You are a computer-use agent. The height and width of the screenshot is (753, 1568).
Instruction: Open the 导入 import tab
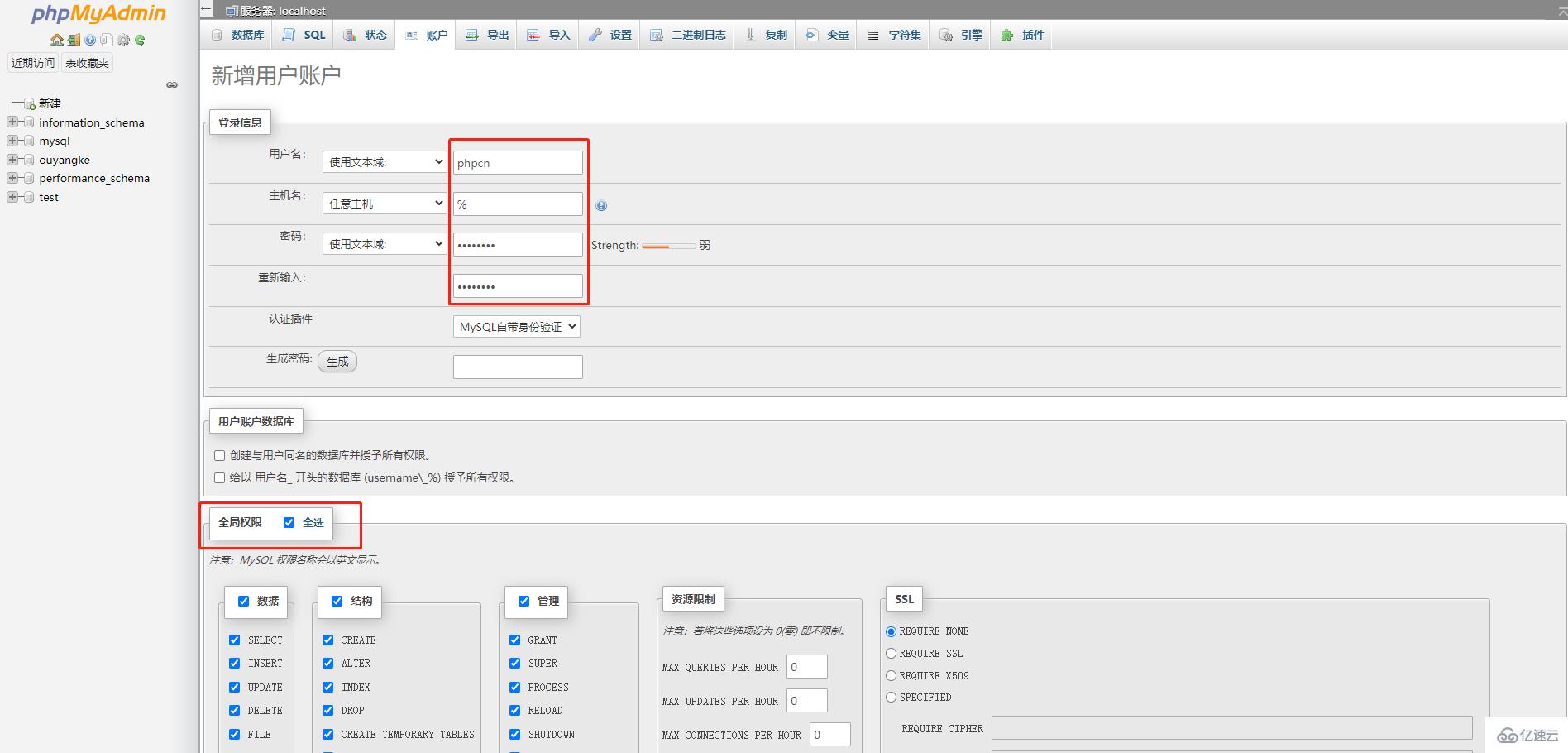tap(548, 35)
